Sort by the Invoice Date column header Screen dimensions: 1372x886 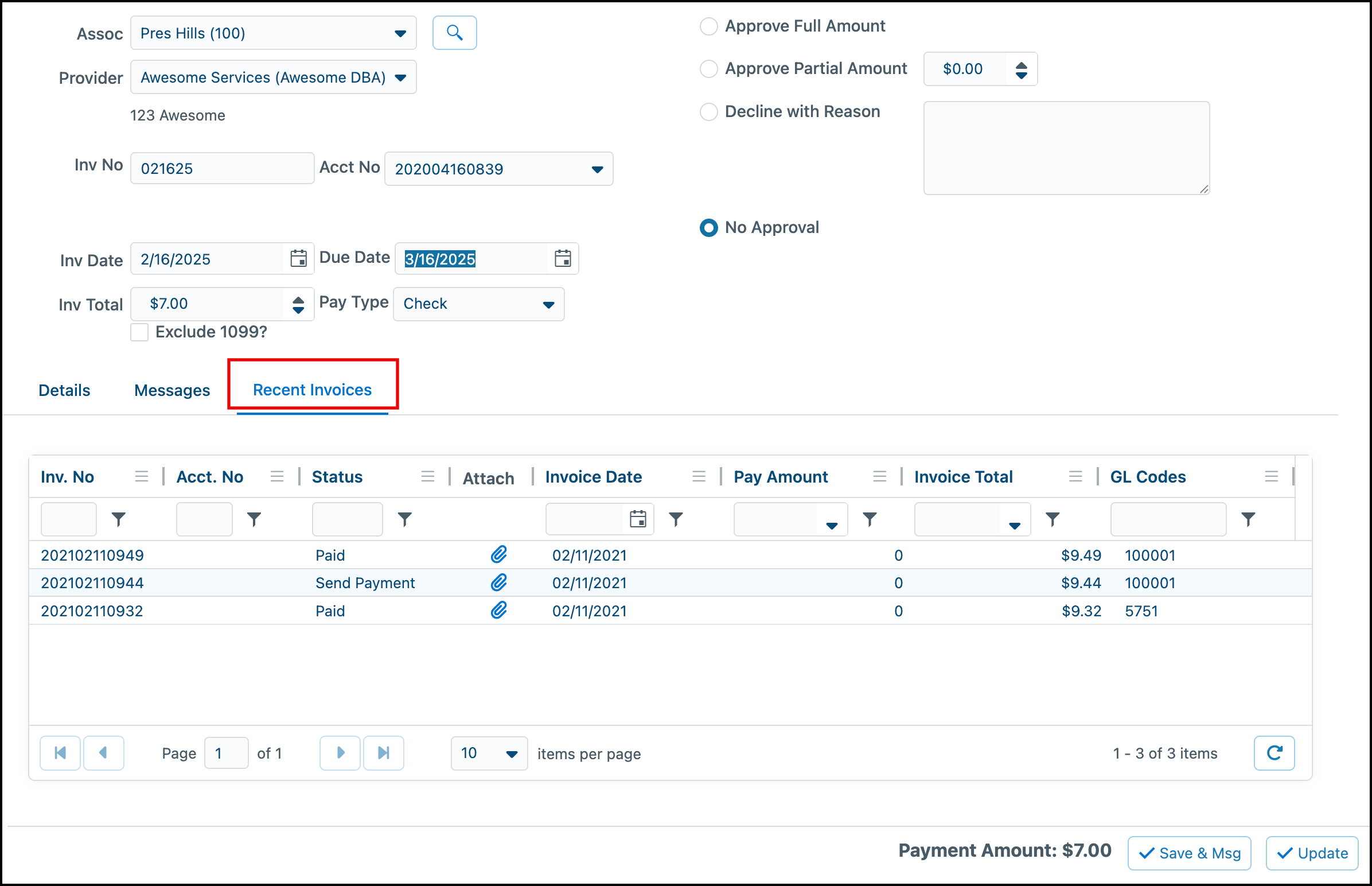coord(594,476)
